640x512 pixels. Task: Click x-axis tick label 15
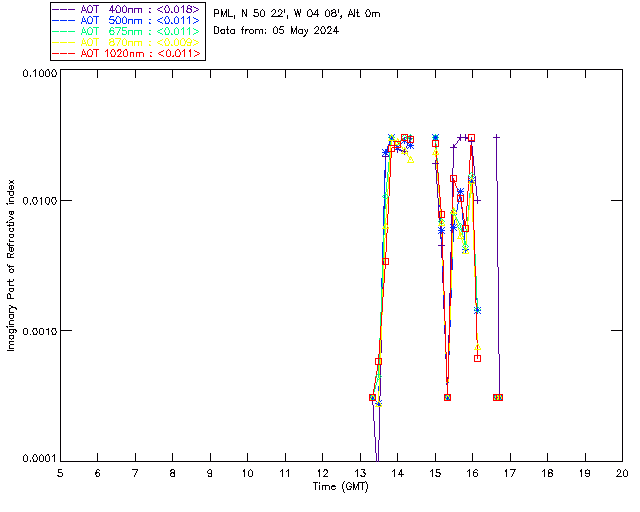click(x=435, y=473)
